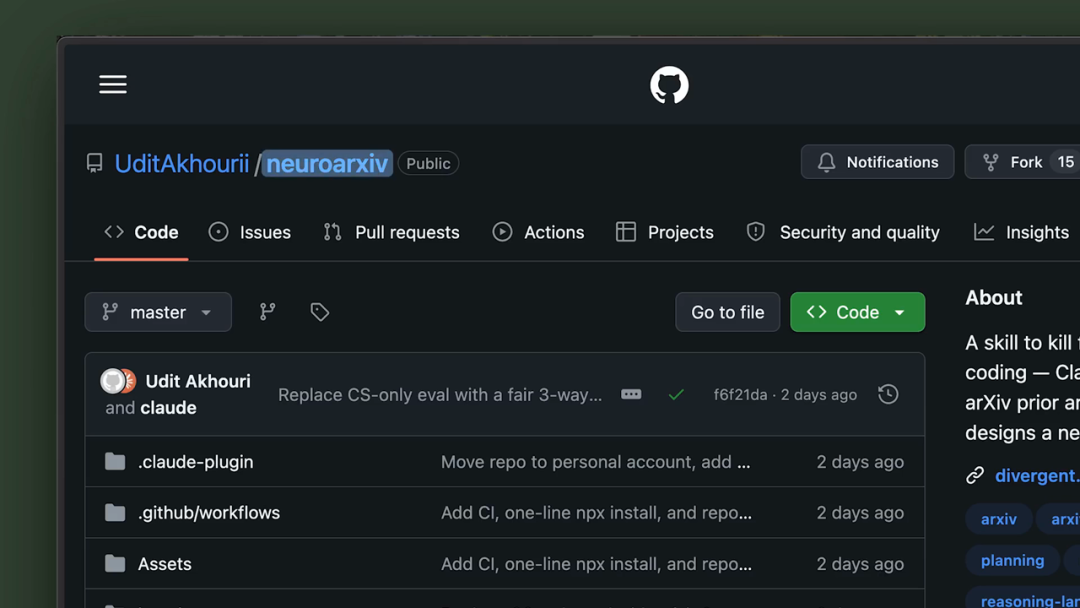Switch to the Pull requests tab
Viewport: 1080px width, 608px height.
pyautogui.click(x=391, y=233)
